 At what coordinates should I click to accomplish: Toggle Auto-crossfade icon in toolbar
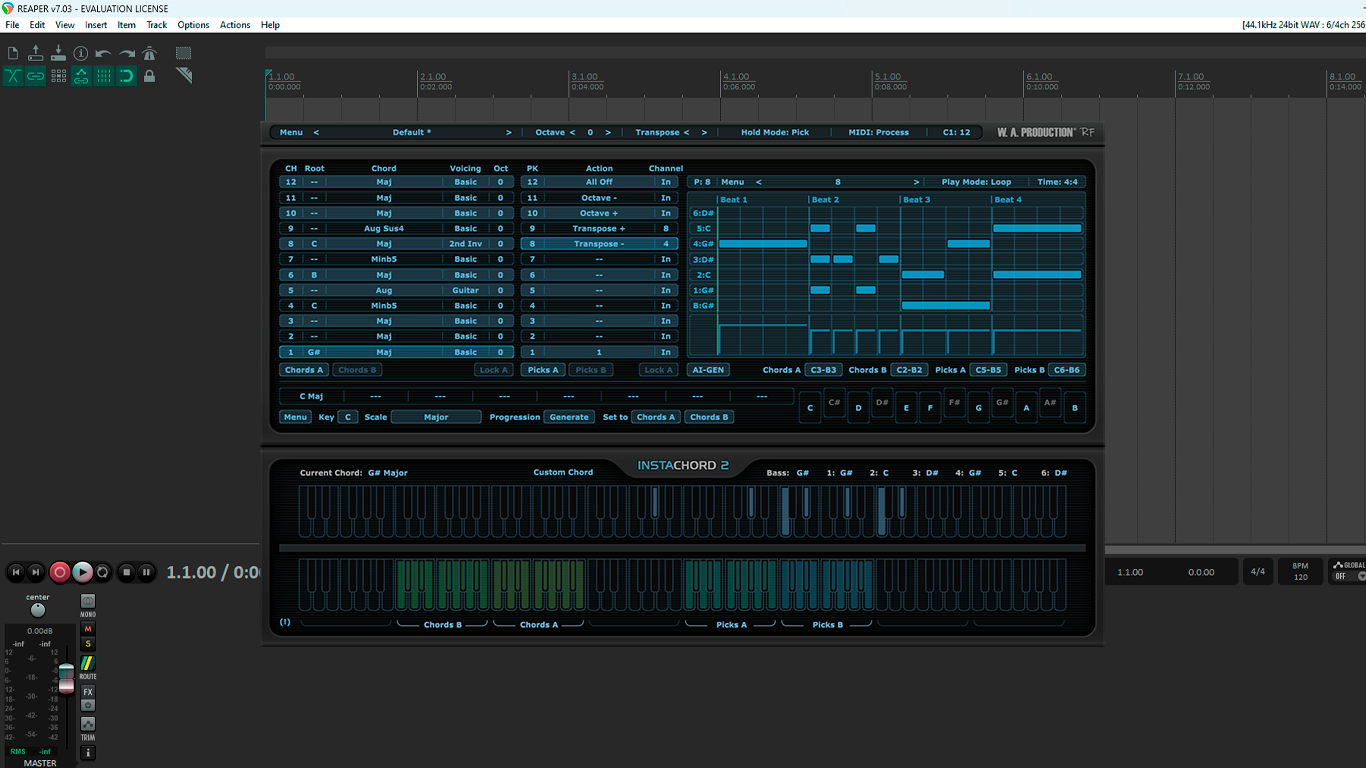[13, 76]
